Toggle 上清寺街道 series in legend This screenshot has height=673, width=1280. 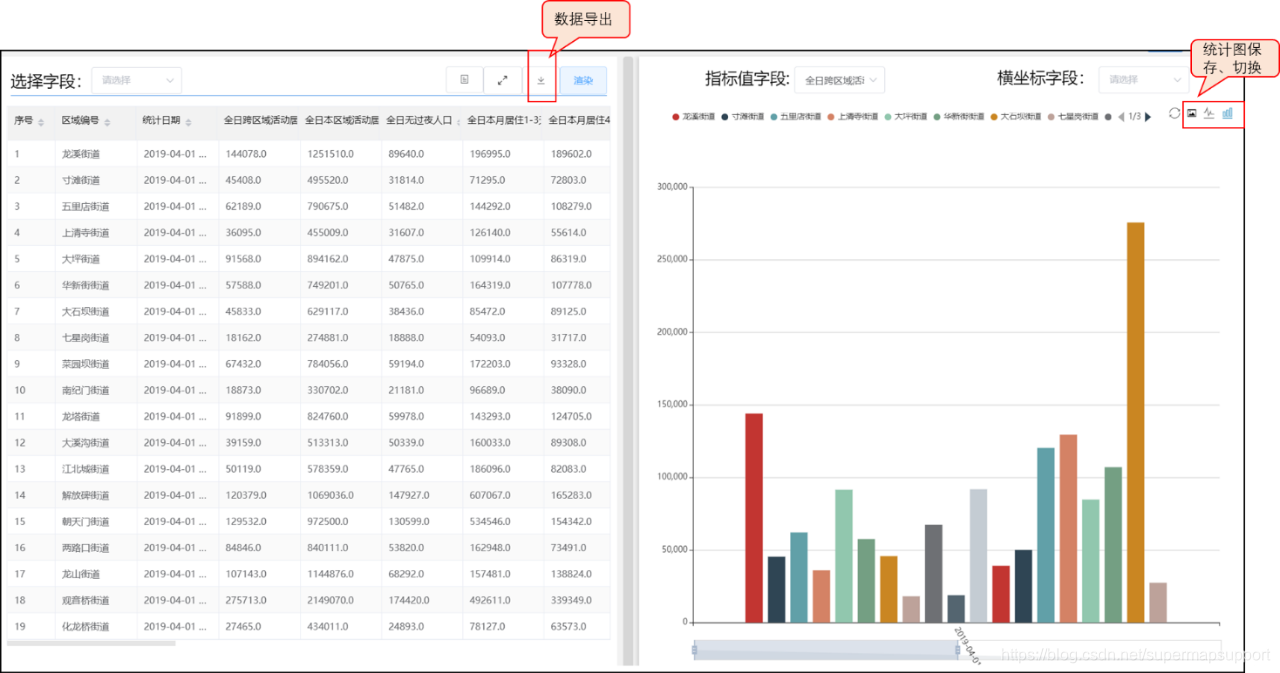[x=852, y=117]
